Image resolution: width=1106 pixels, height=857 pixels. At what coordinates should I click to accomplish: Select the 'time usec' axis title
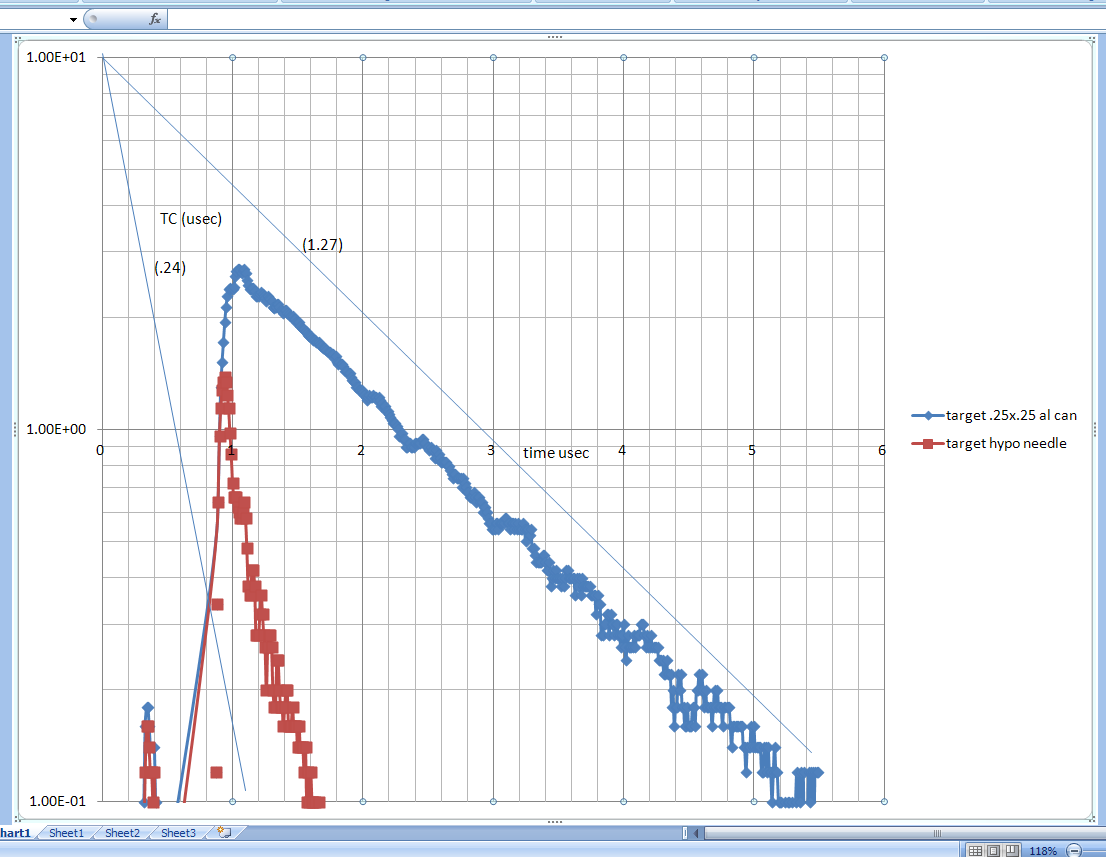[x=556, y=453]
